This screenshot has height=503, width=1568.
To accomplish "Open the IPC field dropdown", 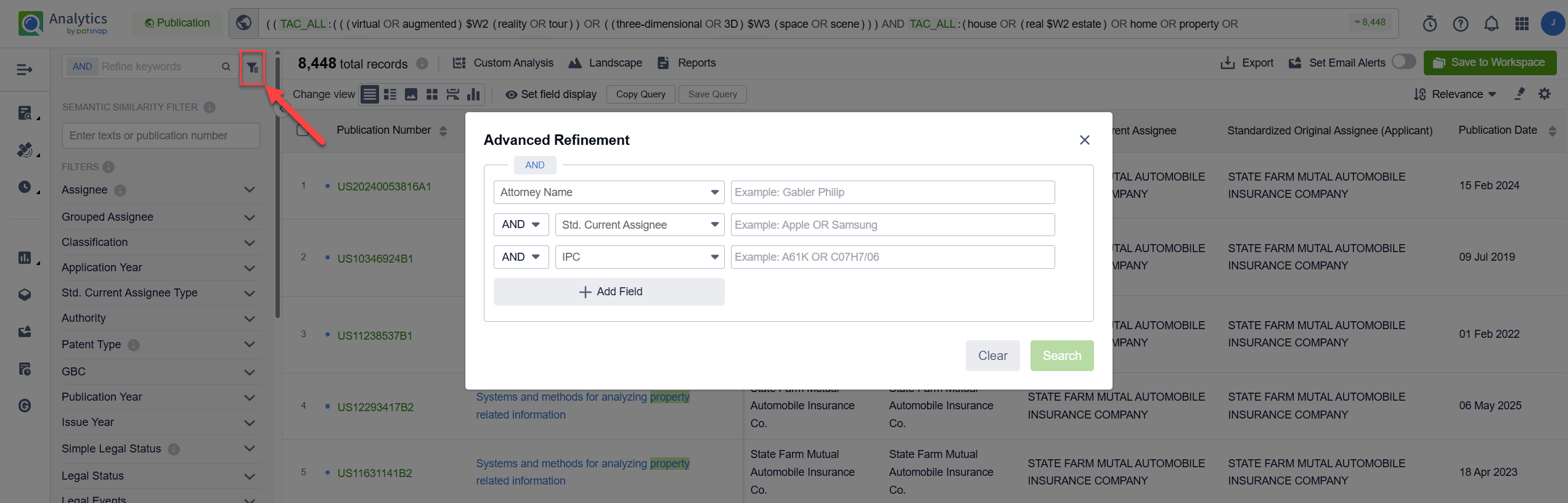I will [639, 257].
